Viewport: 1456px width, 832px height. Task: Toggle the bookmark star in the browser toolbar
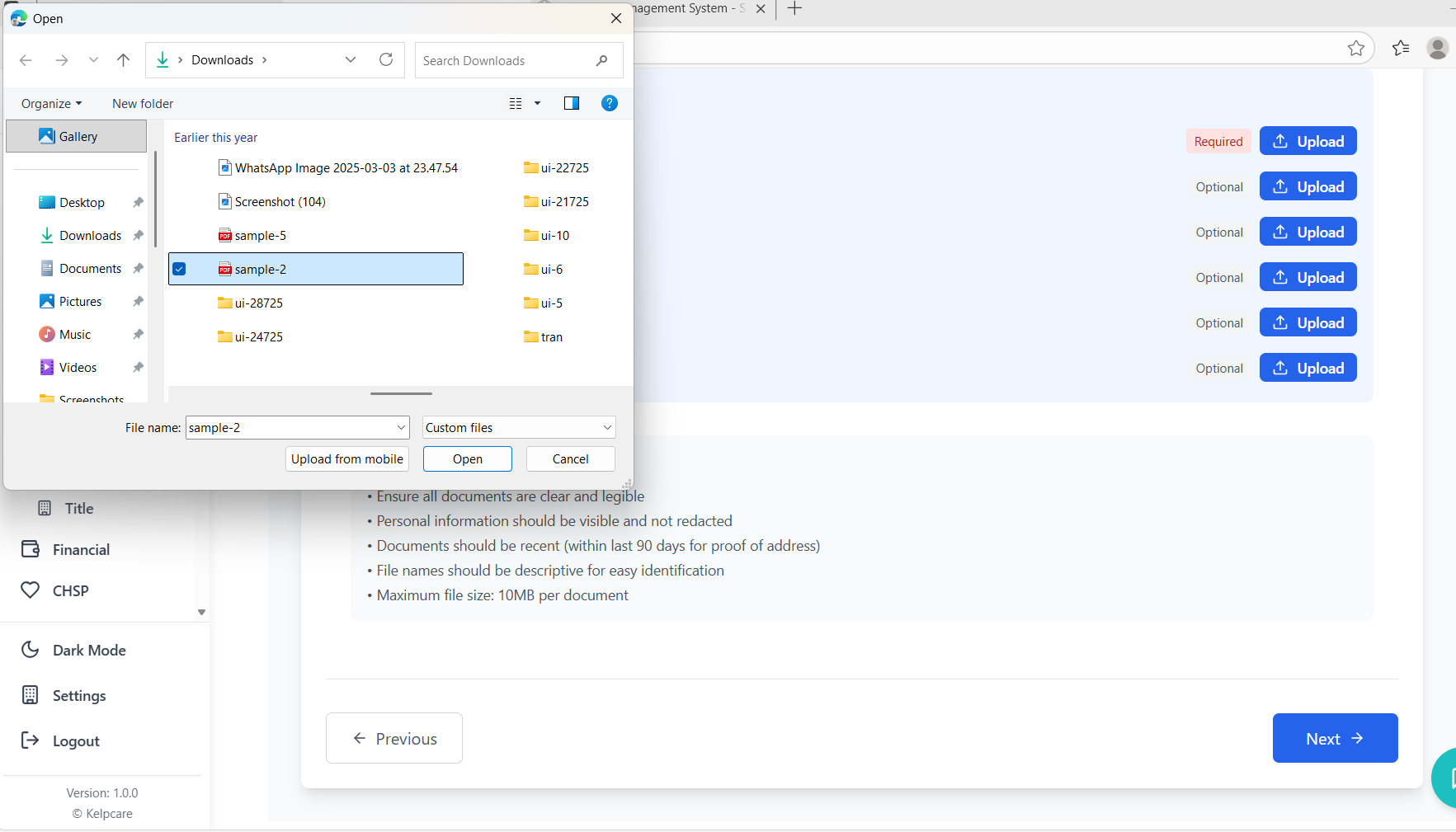coord(1356,48)
